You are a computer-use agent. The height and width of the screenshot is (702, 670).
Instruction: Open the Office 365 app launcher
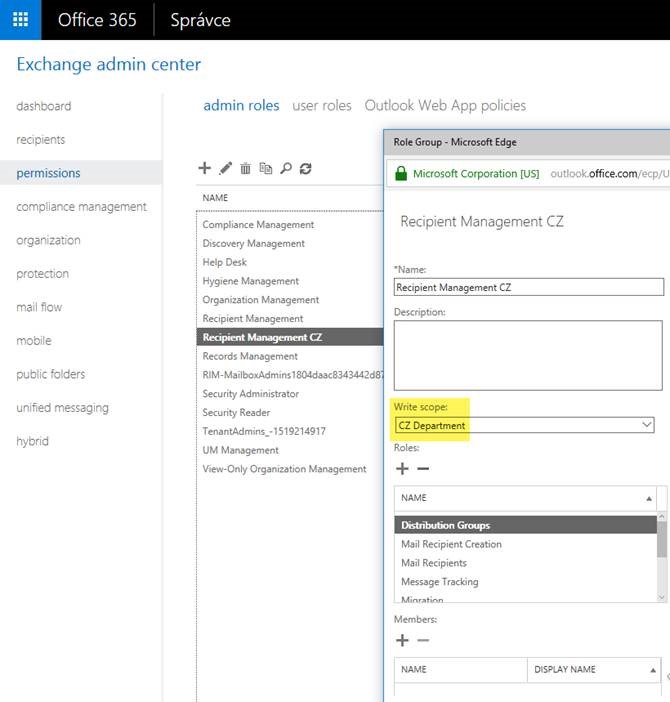click(x=21, y=20)
